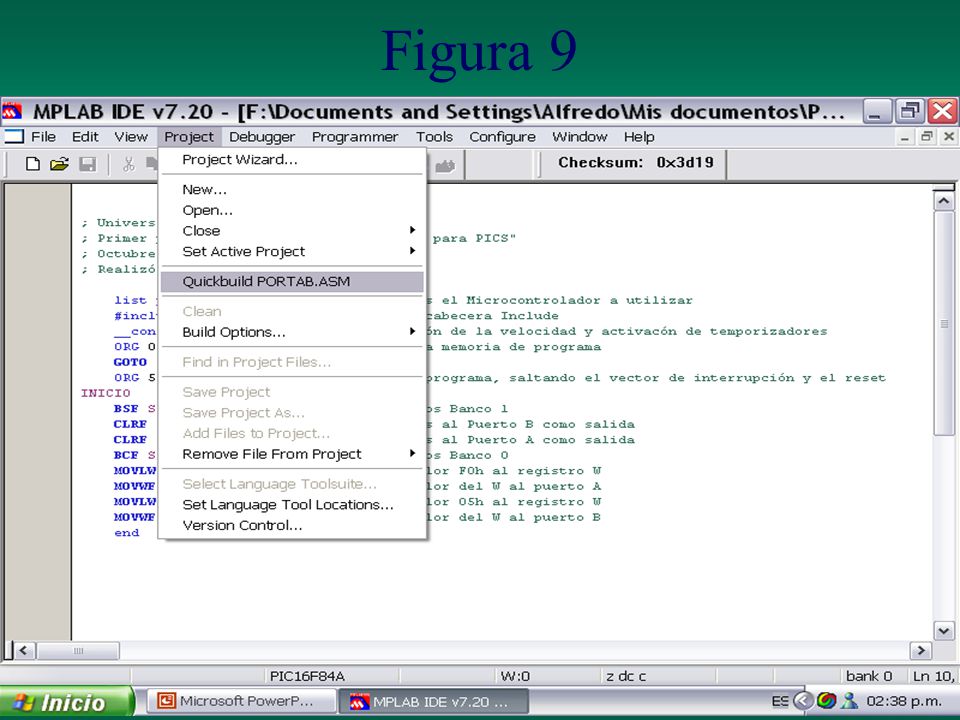Viewport: 960px width, 720px height.
Task: Click the vertical scrollbar thumb
Action: tap(943, 323)
